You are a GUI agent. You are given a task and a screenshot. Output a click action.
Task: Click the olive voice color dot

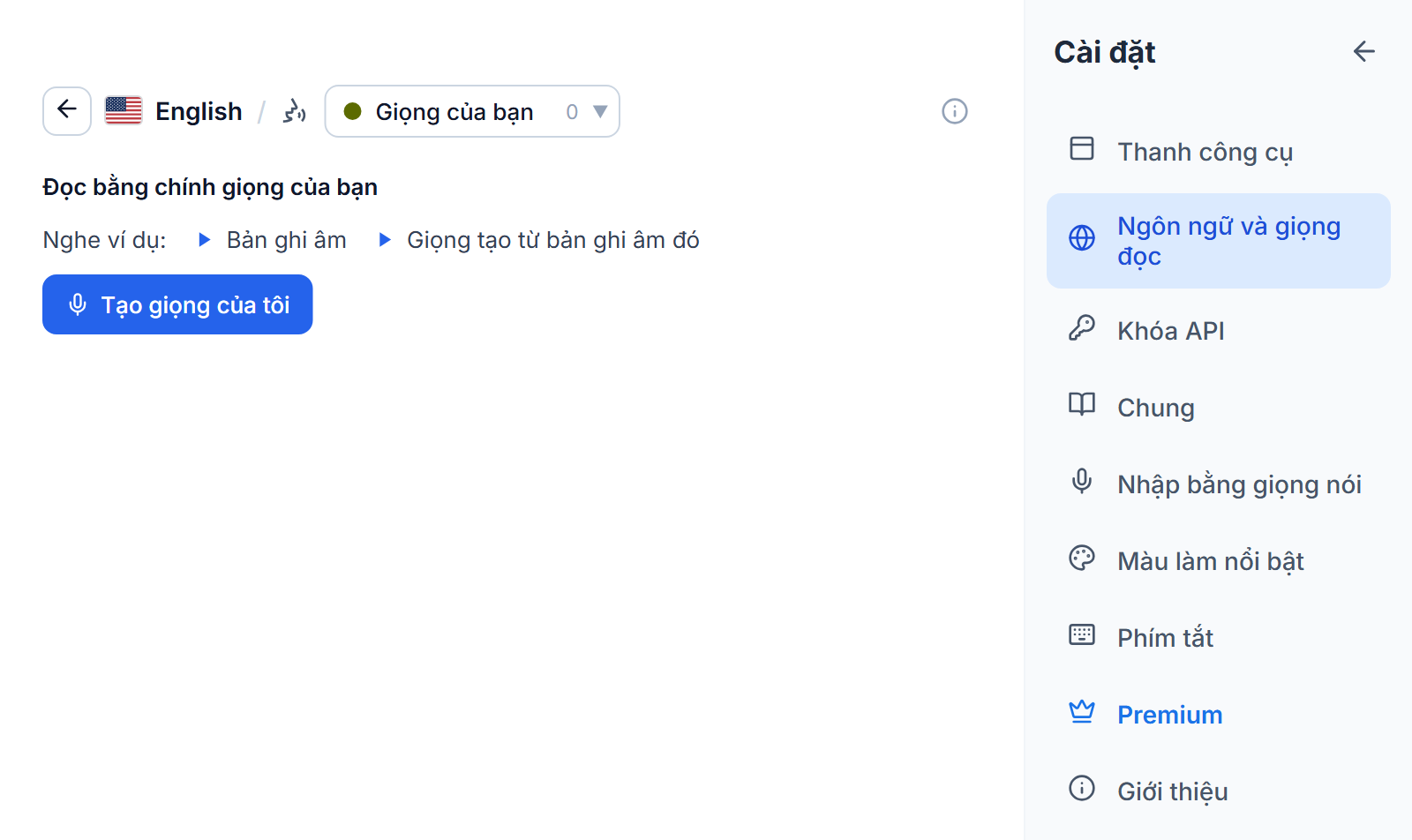coord(352,111)
